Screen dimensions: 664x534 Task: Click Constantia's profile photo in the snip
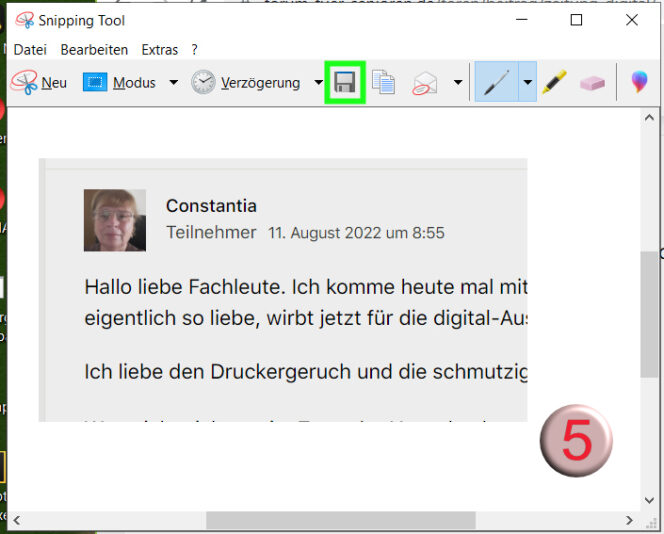[x=115, y=220]
